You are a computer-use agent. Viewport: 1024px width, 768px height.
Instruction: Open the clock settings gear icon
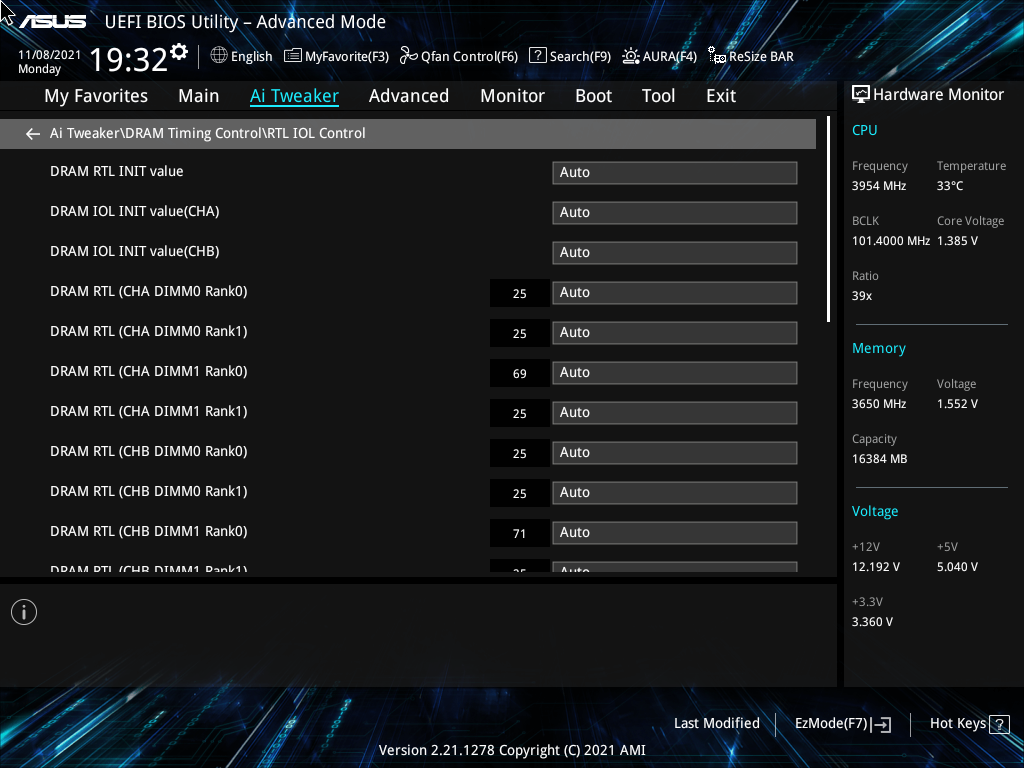(x=179, y=52)
